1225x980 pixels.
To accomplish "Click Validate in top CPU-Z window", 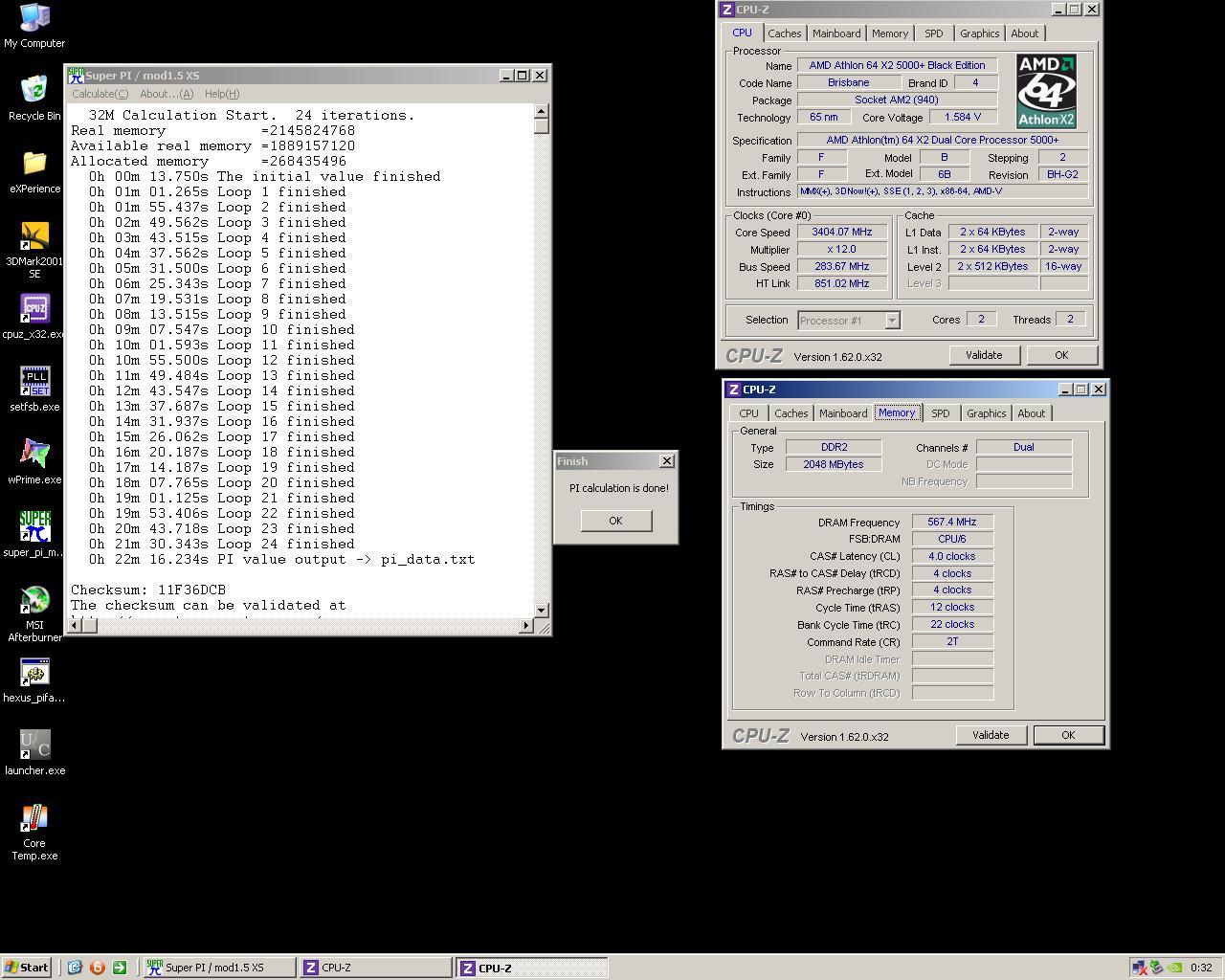I will pyautogui.click(x=984, y=355).
